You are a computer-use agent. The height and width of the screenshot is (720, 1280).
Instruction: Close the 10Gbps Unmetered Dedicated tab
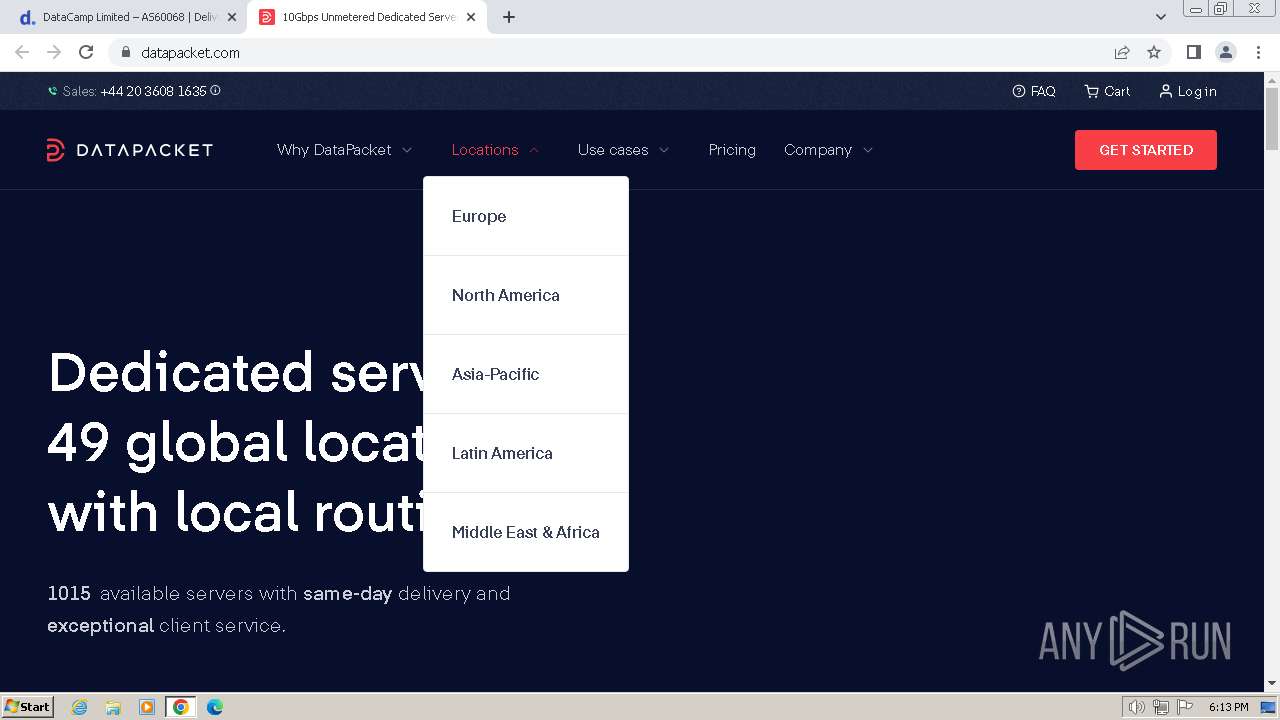[473, 17]
